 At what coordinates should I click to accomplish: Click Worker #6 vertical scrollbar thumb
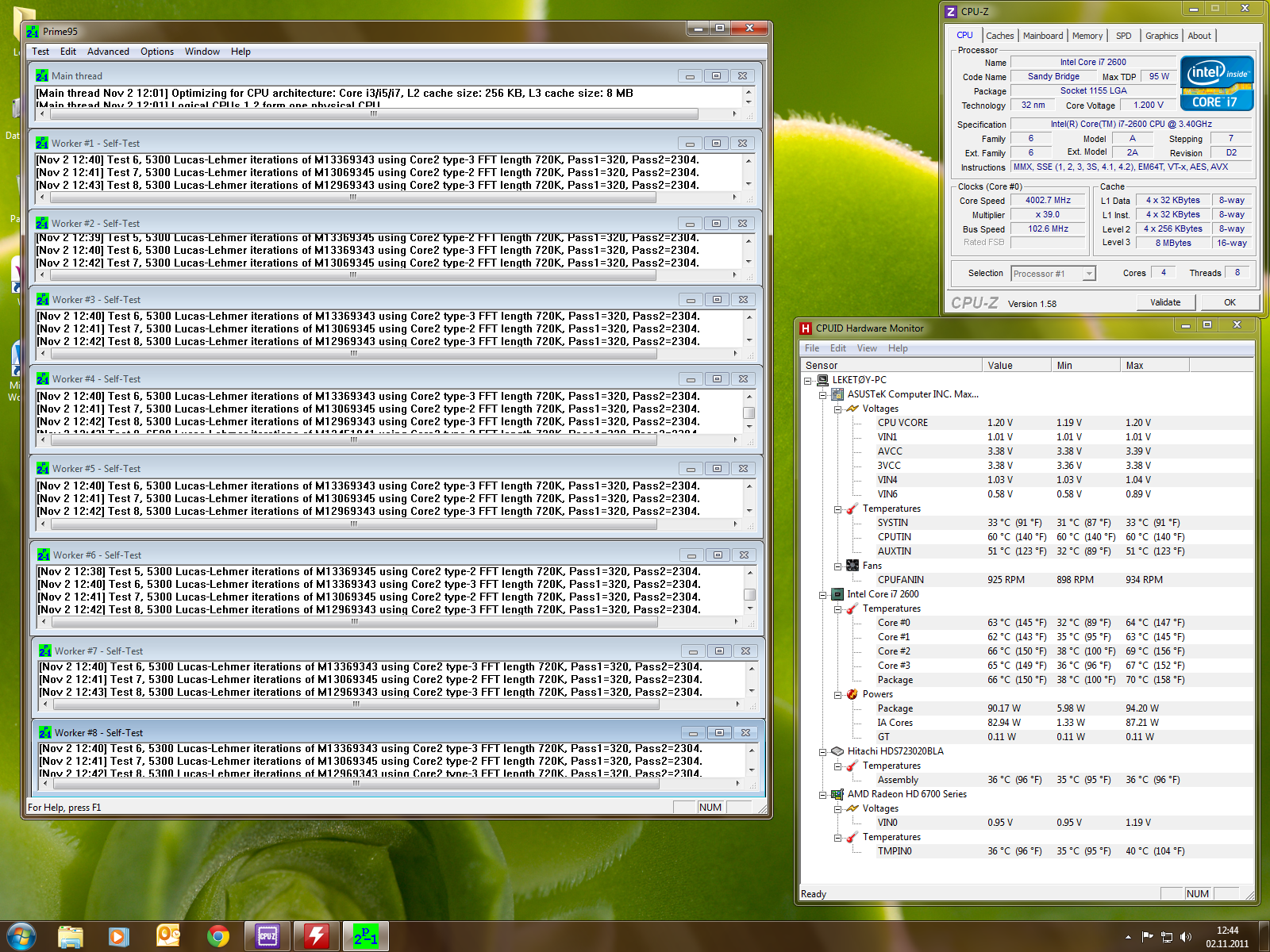pyautogui.click(x=749, y=594)
